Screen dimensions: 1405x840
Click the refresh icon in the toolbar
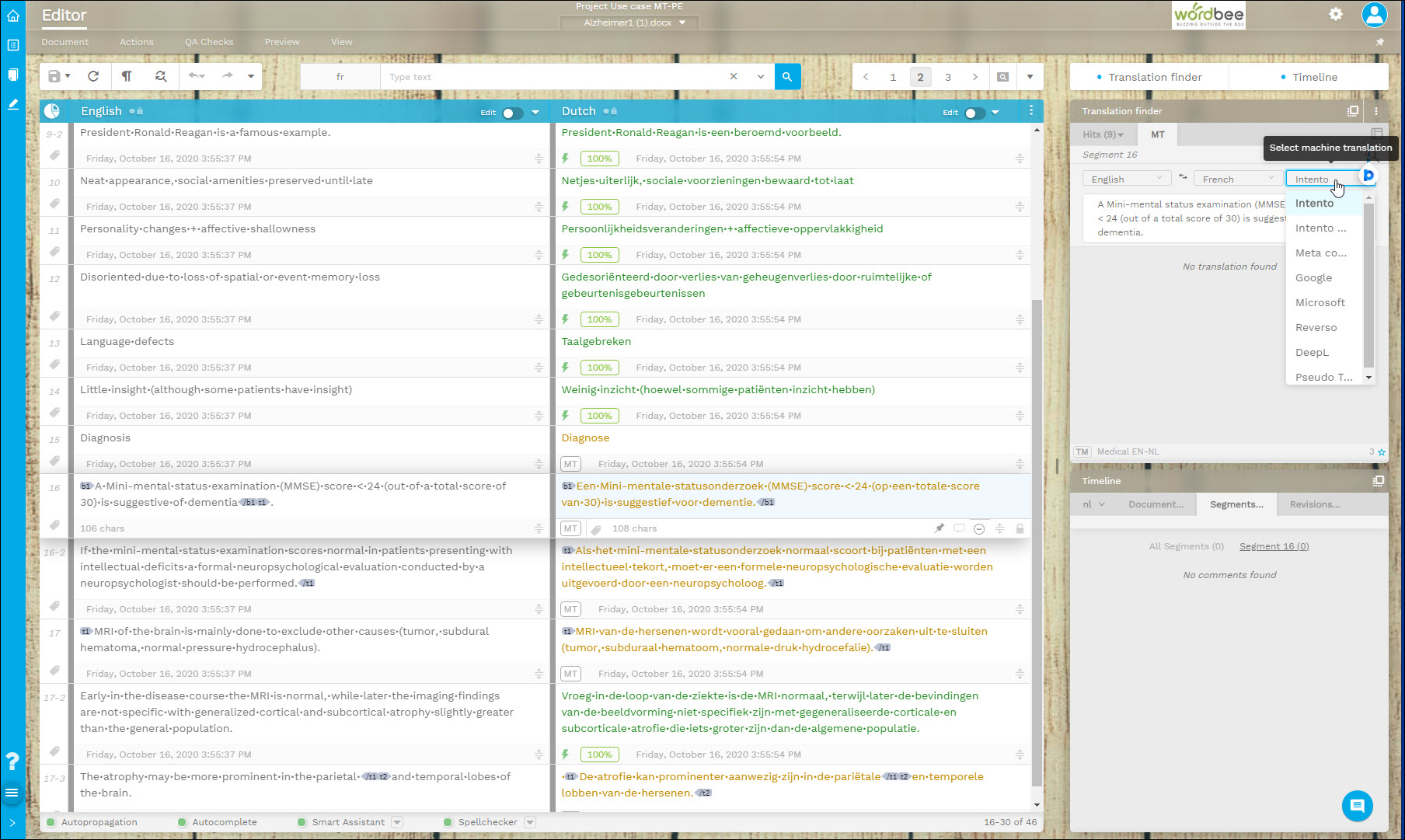coord(93,76)
